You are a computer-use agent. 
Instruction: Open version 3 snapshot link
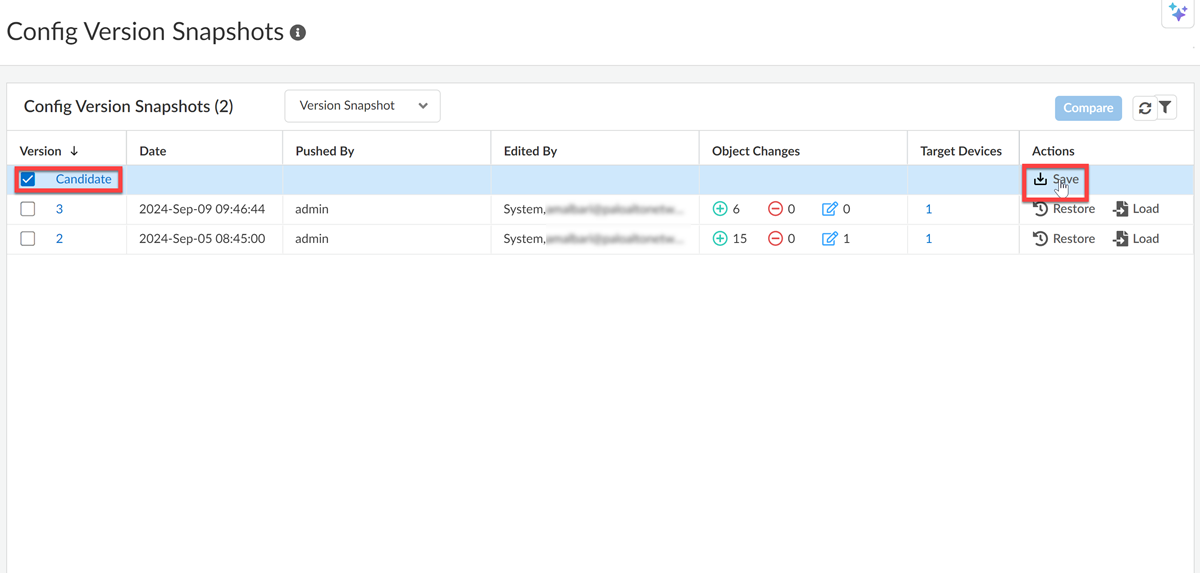click(x=59, y=209)
